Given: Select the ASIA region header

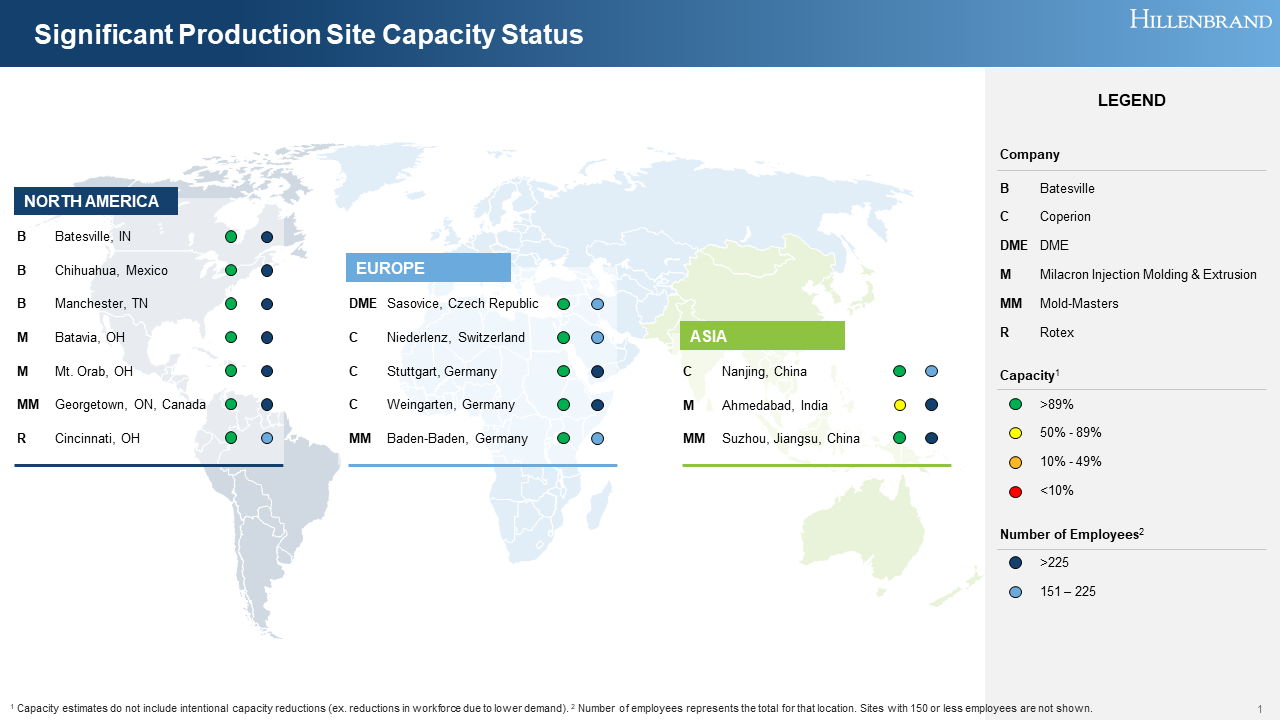Looking at the screenshot, I should coord(762,336).
